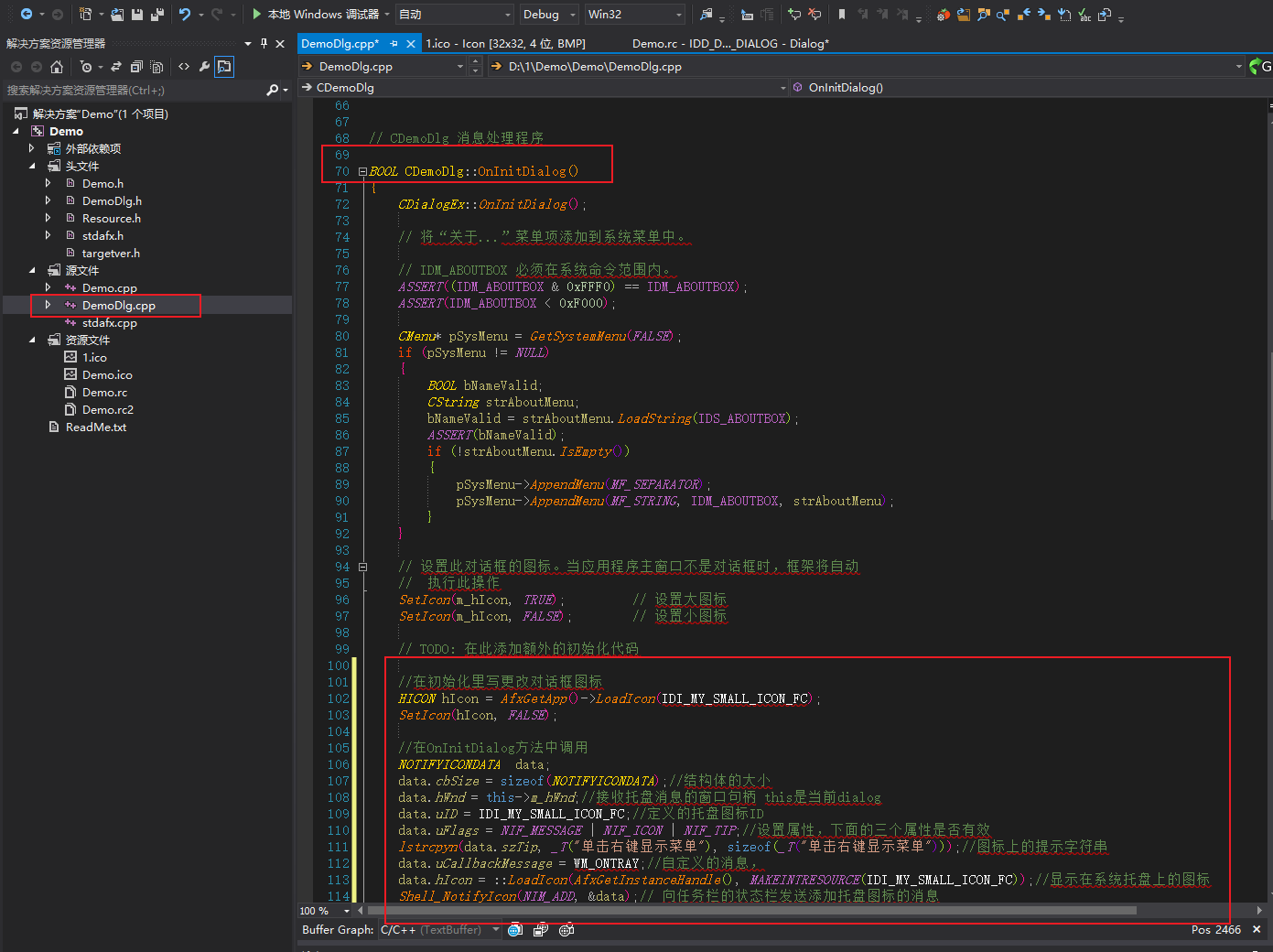
Task: Pin the DemoDlg.cpp* tab
Action: point(394,43)
